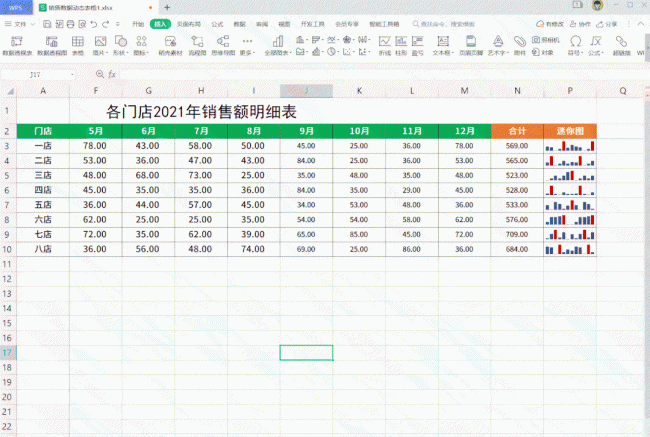
Task: Insert a pivot table (数据透视表)
Action: click(17, 46)
